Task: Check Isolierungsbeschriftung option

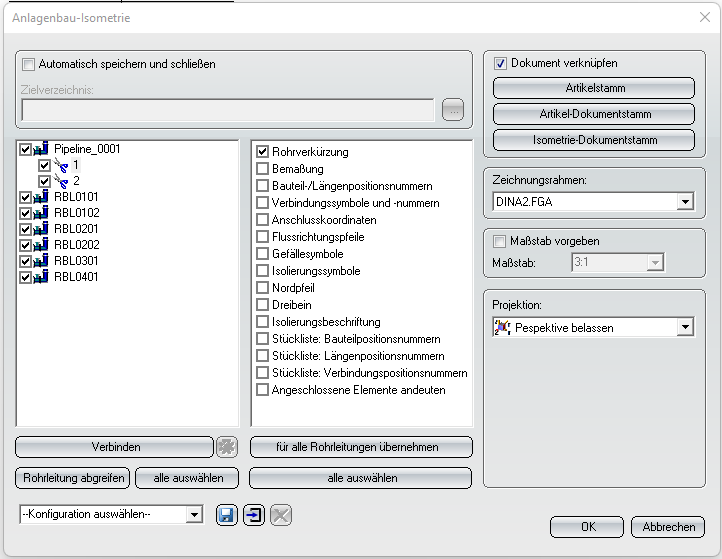Action: click(262, 321)
